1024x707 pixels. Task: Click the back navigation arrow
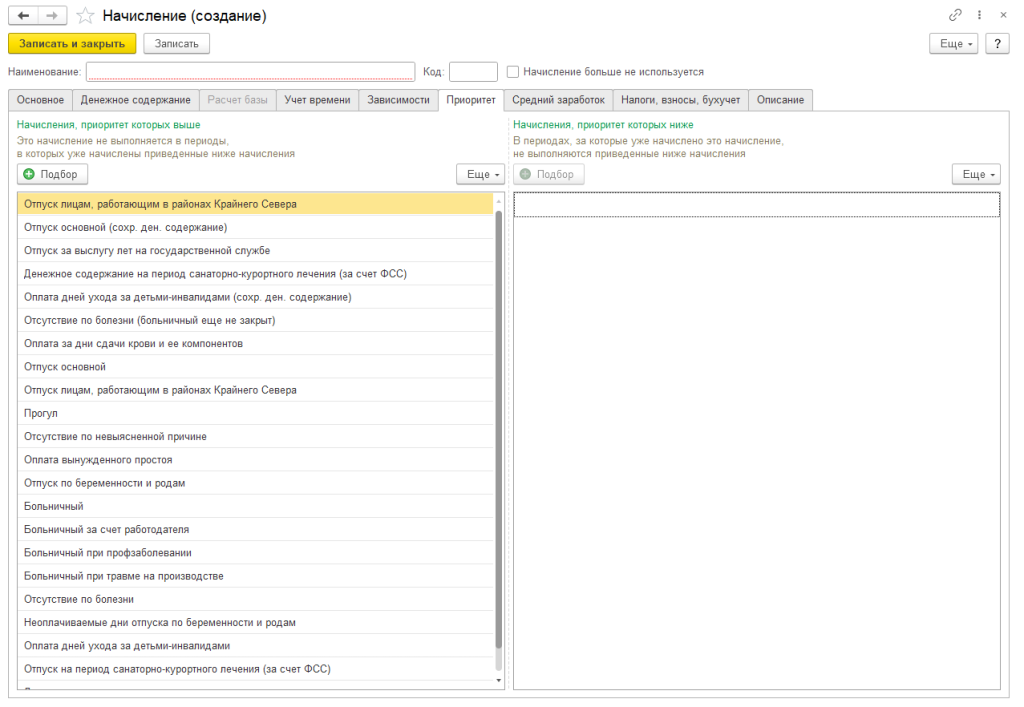tap(24, 16)
